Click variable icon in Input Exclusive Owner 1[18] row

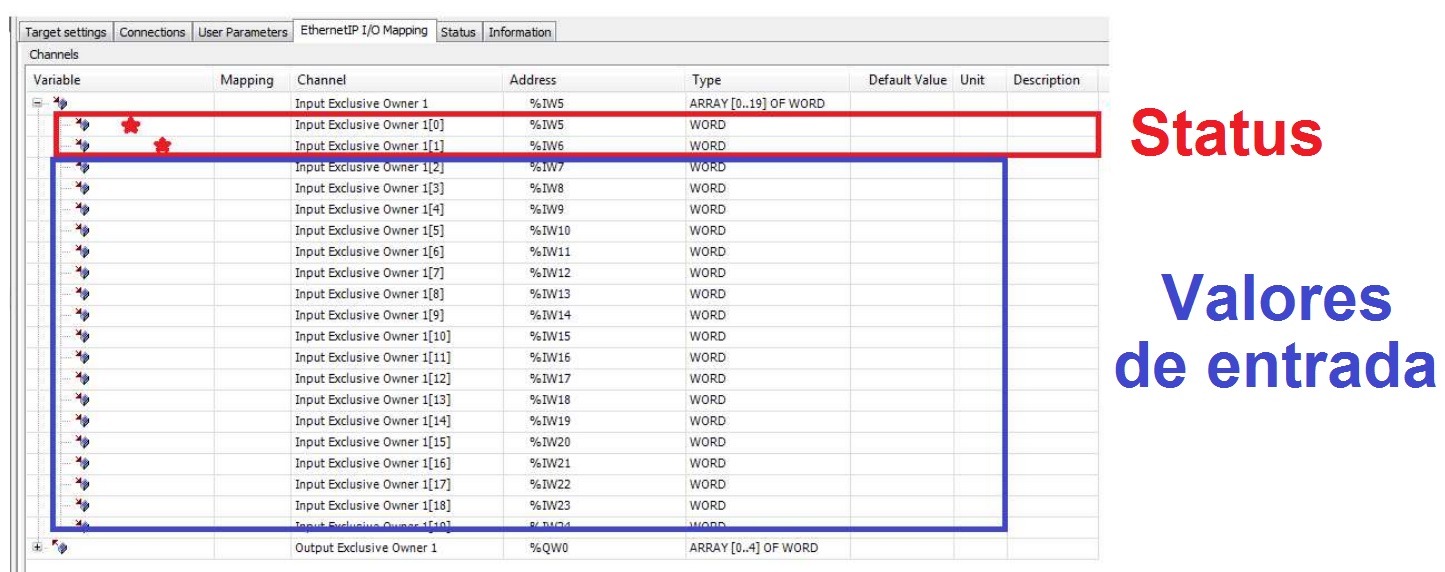[x=82, y=505]
